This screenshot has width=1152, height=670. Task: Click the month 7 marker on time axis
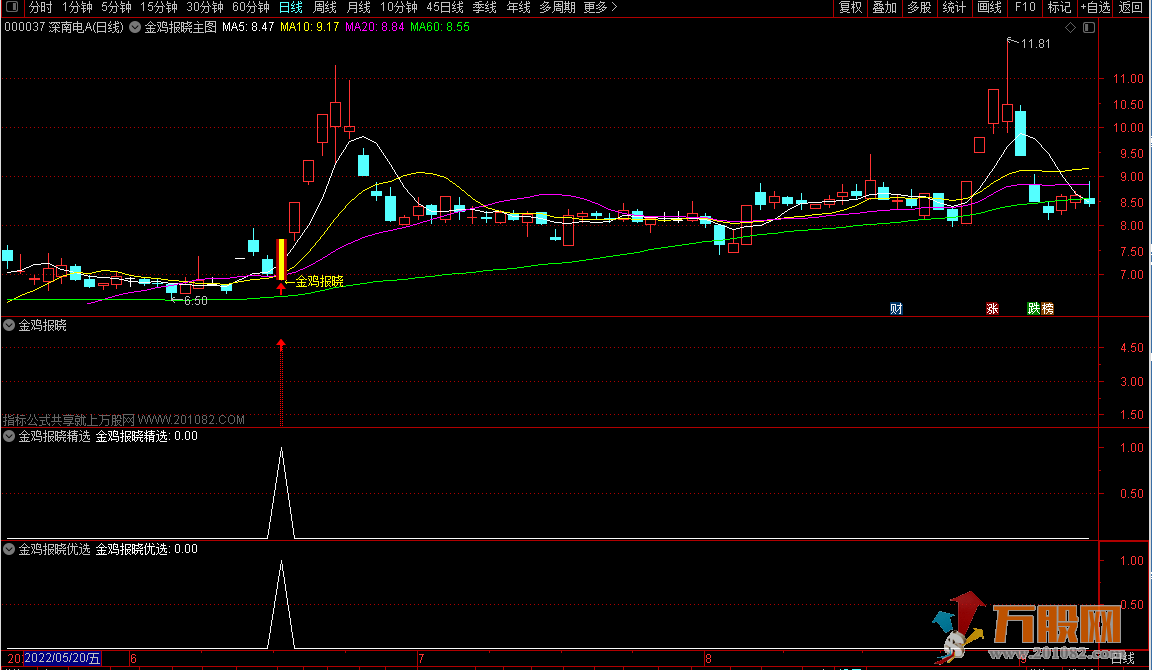tap(421, 658)
